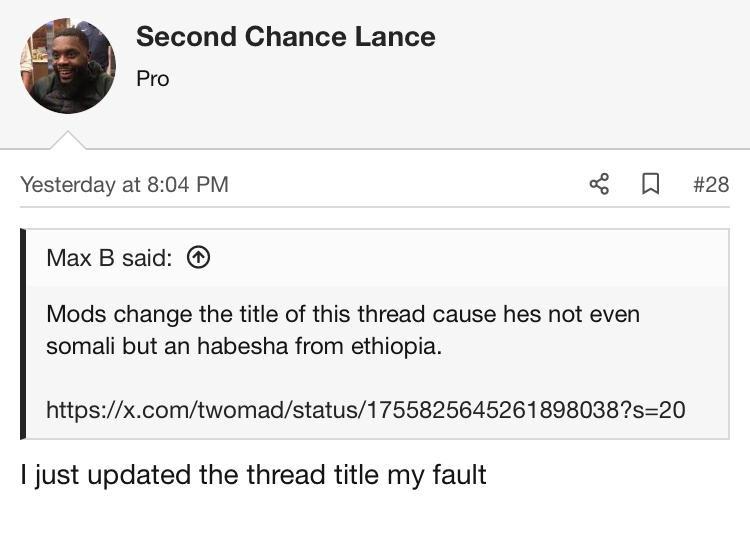Image resolution: width=750 pixels, height=544 pixels.
Task: Click empty area of the quote header bar
Action: (469, 258)
